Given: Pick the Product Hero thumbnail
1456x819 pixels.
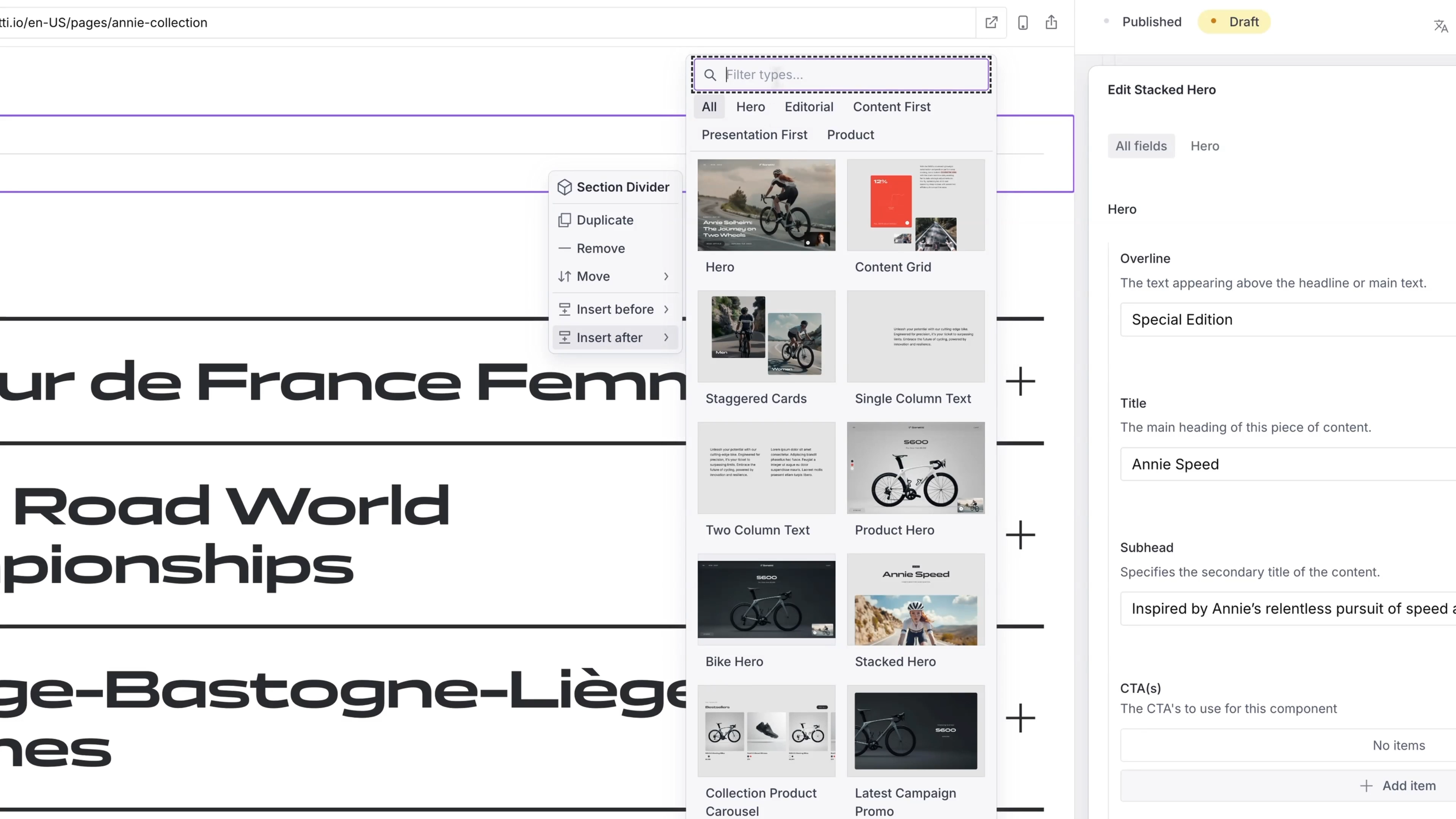Looking at the screenshot, I should (x=915, y=468).
